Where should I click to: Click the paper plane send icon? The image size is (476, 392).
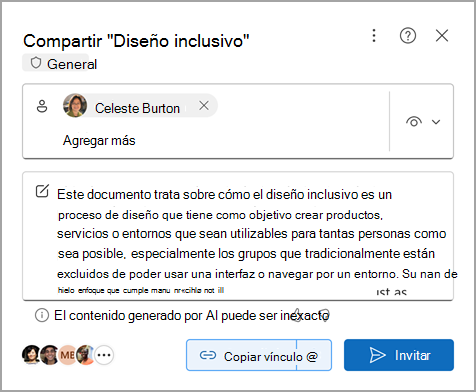tap(377, 355)
